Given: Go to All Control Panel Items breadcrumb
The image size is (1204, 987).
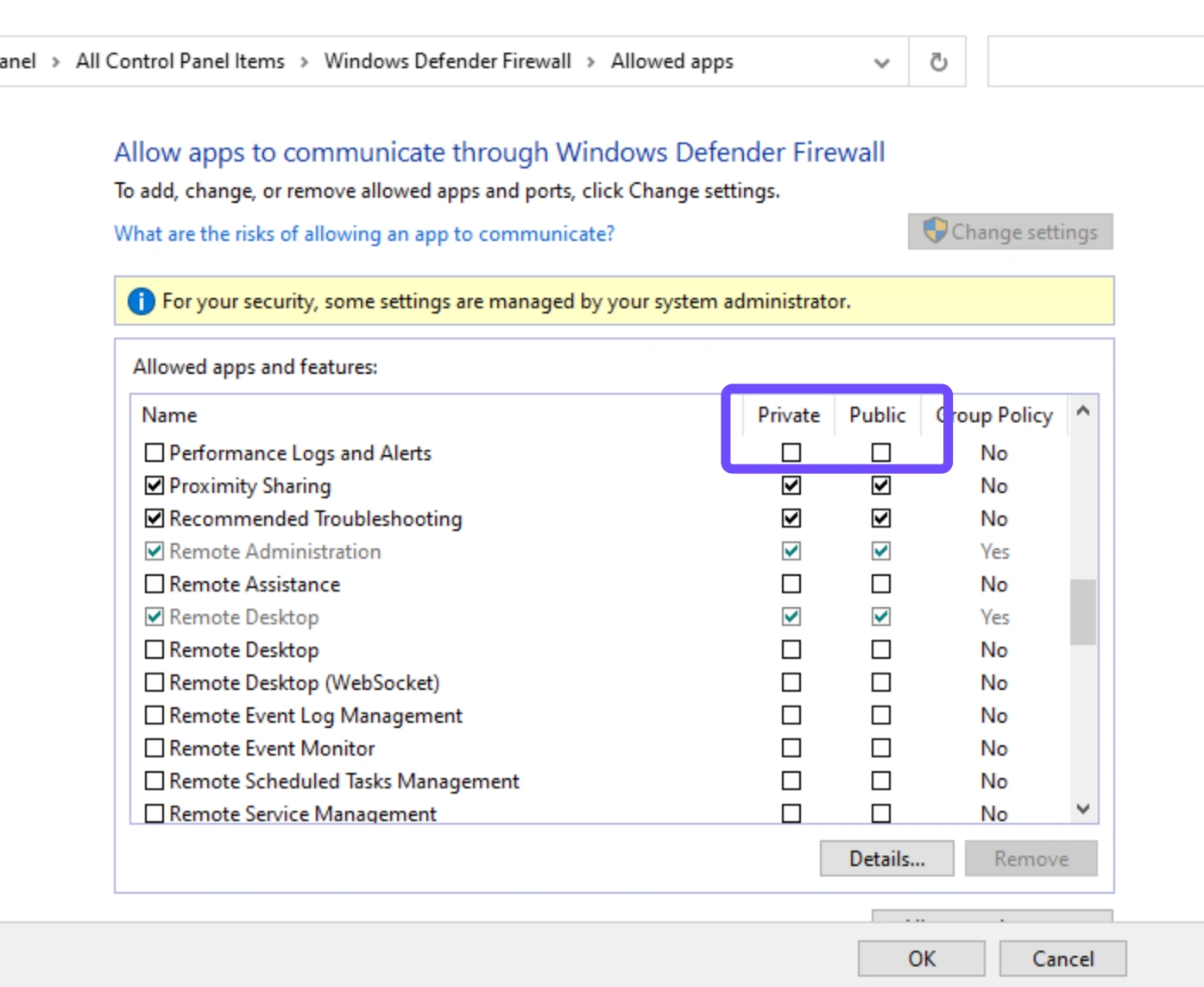Looking at the screenshot, I should (180, 61).
